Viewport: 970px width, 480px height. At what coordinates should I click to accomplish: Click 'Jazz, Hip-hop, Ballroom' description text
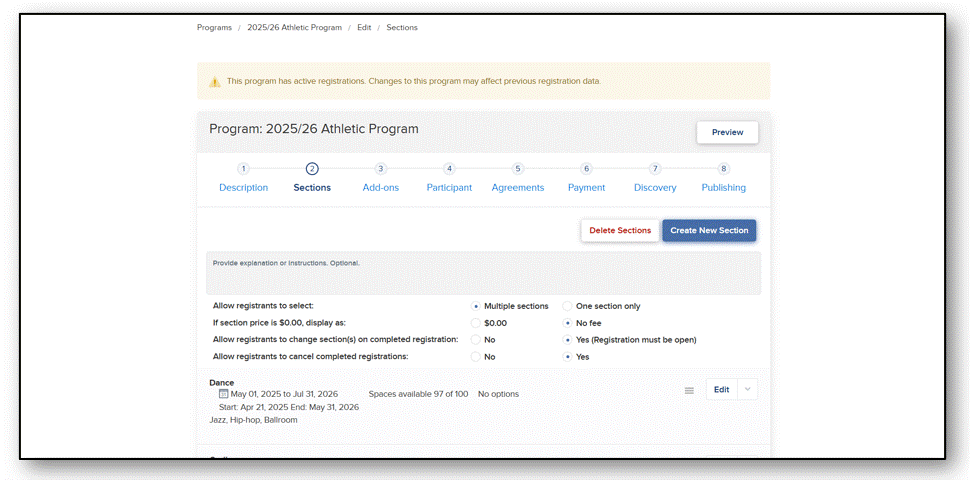click(x=254, y=420)
